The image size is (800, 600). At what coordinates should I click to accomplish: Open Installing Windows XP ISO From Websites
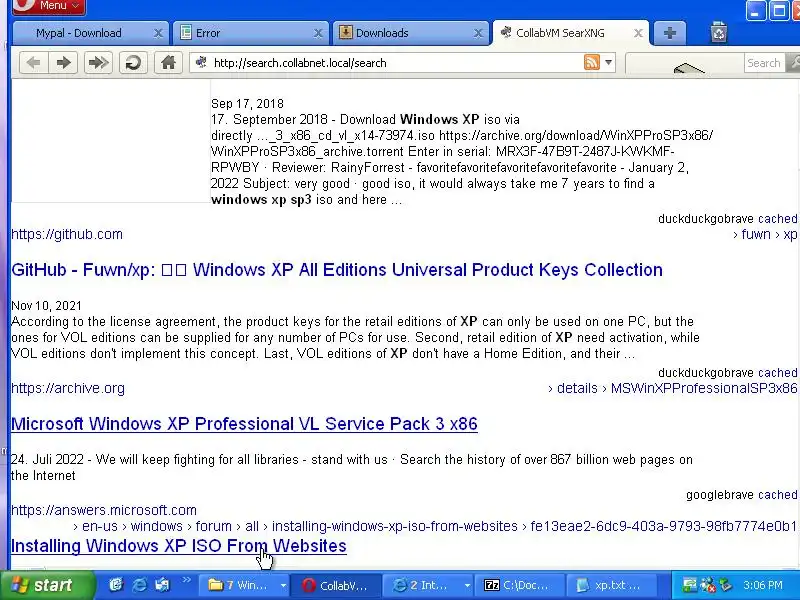pos(179,546)
